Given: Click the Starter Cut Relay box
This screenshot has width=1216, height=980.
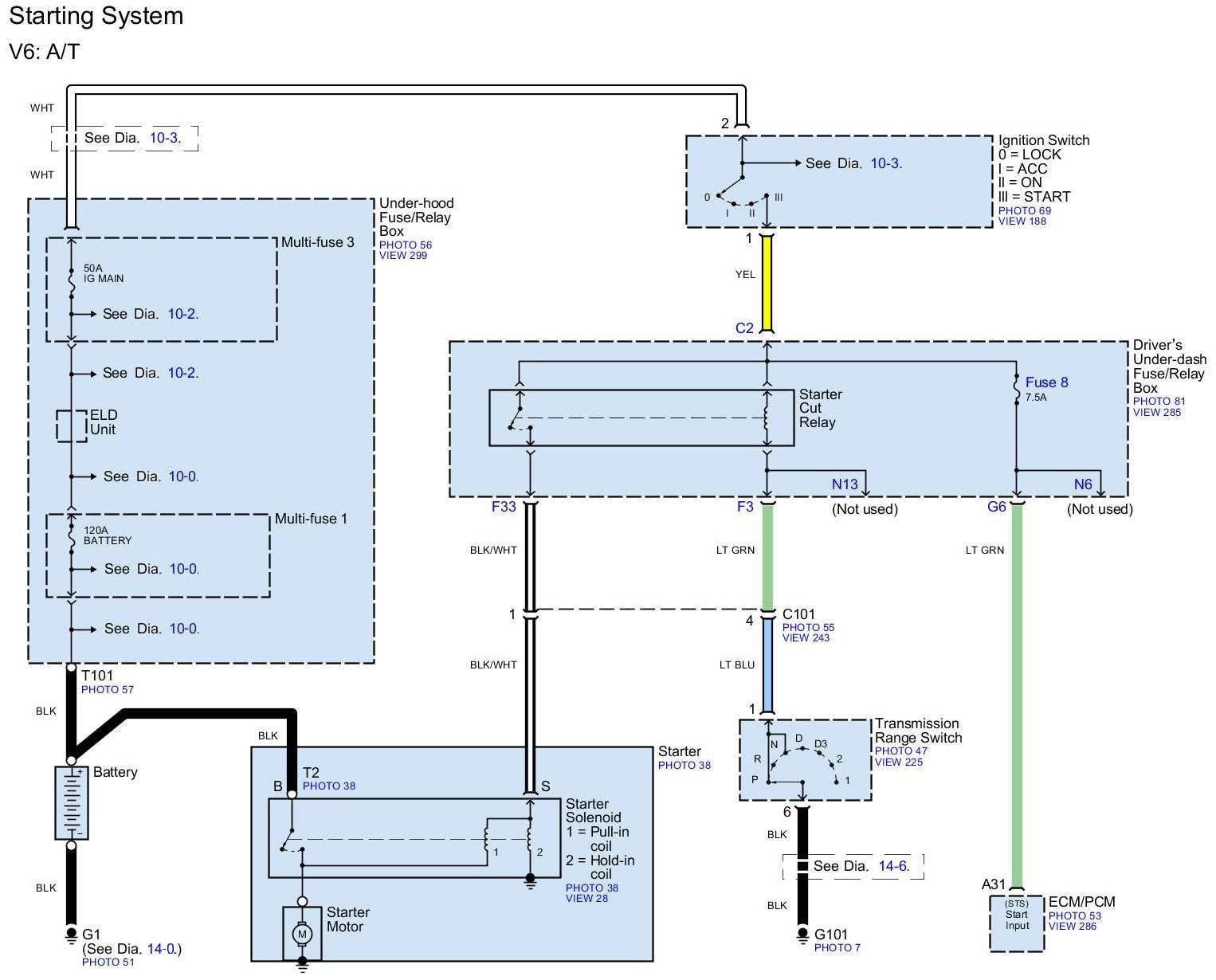Looking at the screenshot, I should [641, 417].
